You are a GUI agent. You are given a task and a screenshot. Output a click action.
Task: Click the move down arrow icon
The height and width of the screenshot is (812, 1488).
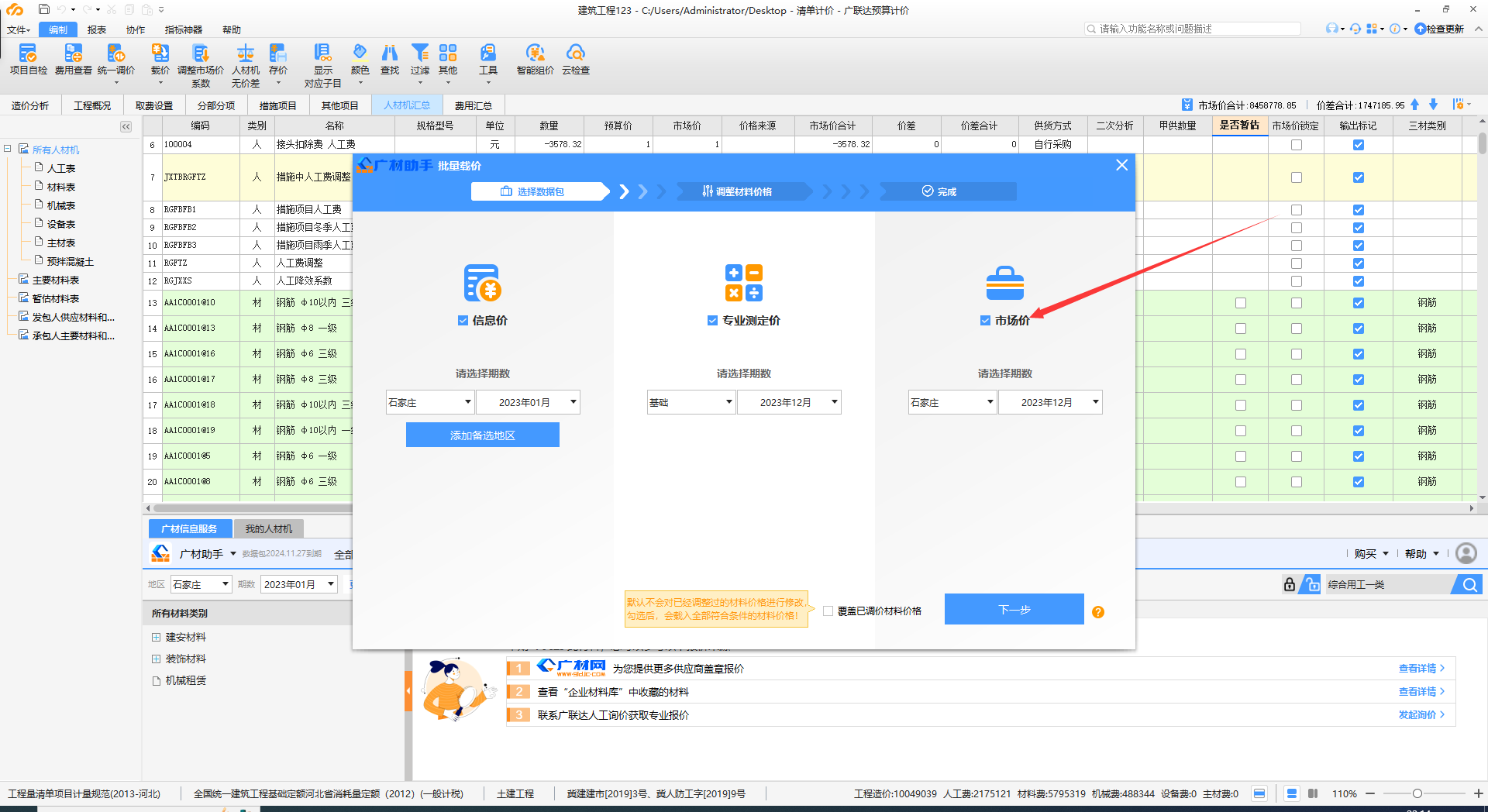(x=1434, y=105)
